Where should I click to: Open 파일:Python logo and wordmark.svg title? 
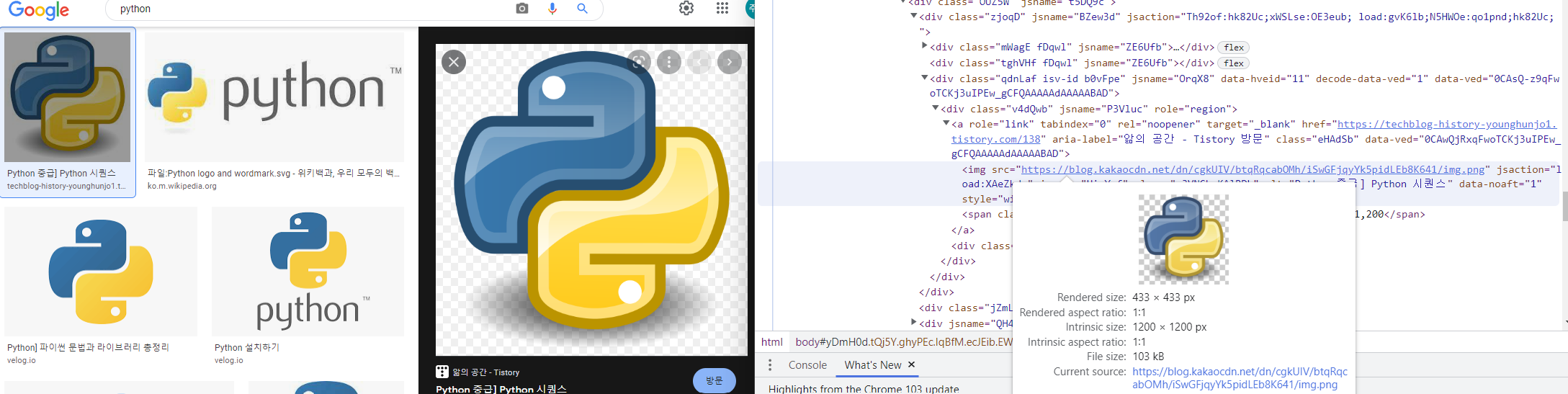[x=274, y=173]
